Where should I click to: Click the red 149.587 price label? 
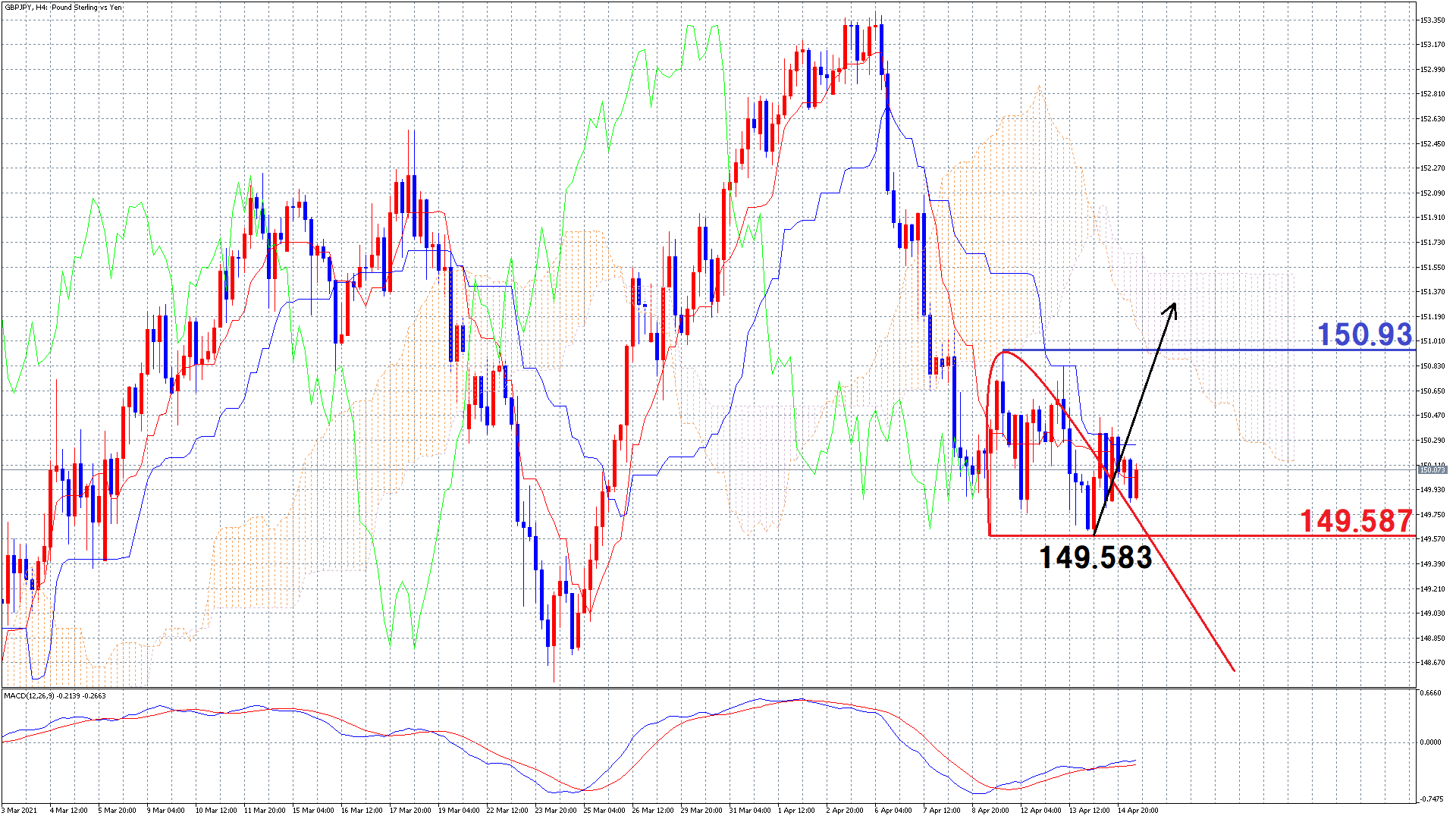[1355, 521]
